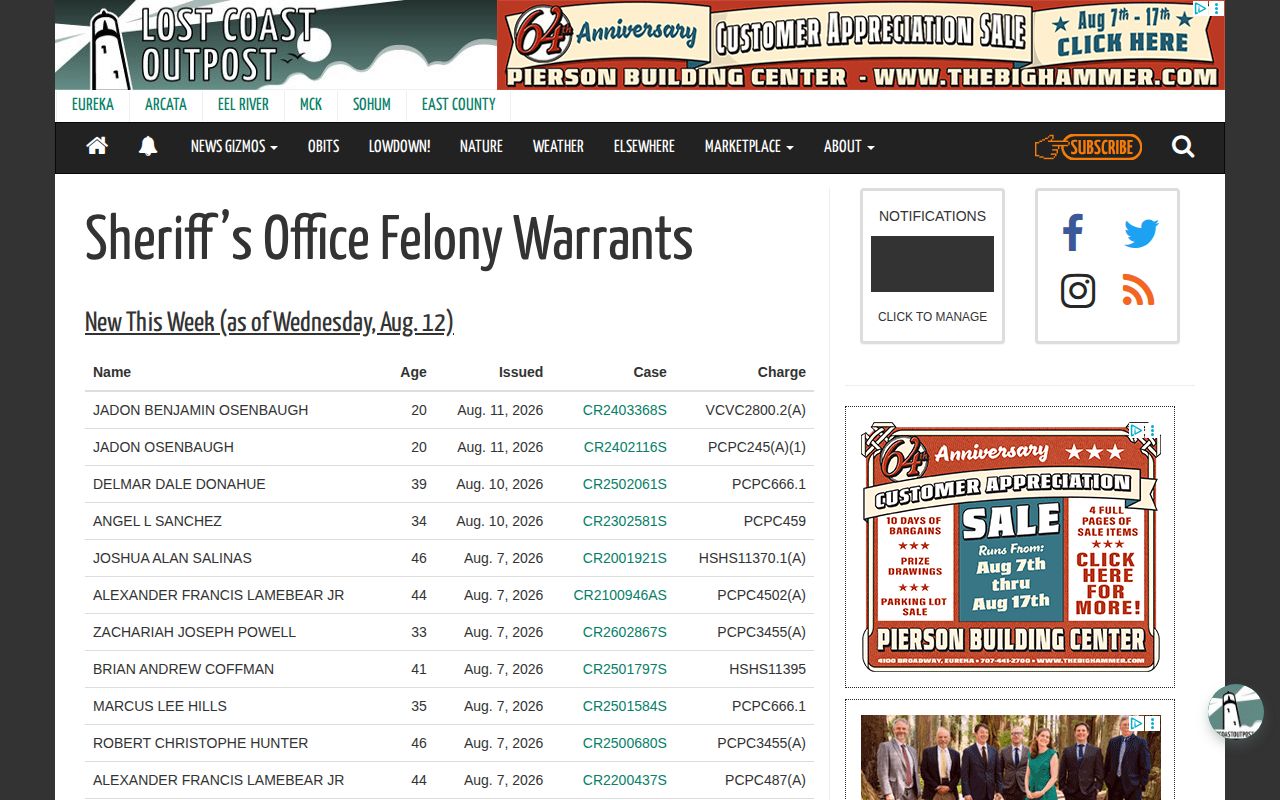Image resolution: width=1280 pixels, height=800 pixels.
Task: Open the notifications bell icon
Action: coord(148,146)
